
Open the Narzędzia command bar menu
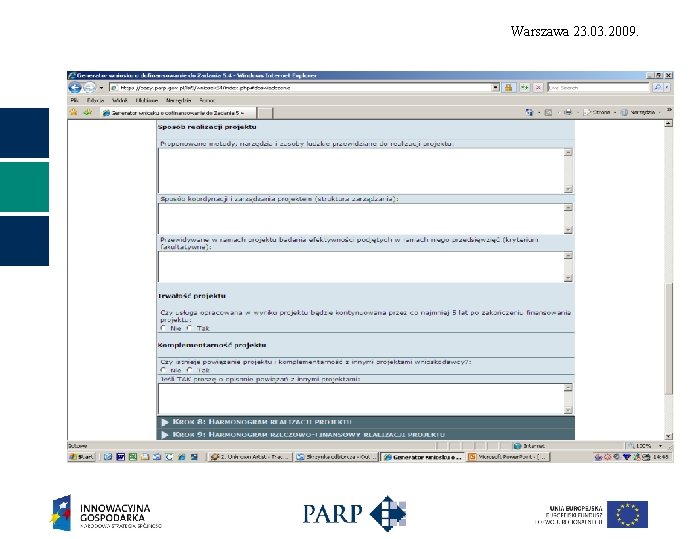click(x=640, y=113)
